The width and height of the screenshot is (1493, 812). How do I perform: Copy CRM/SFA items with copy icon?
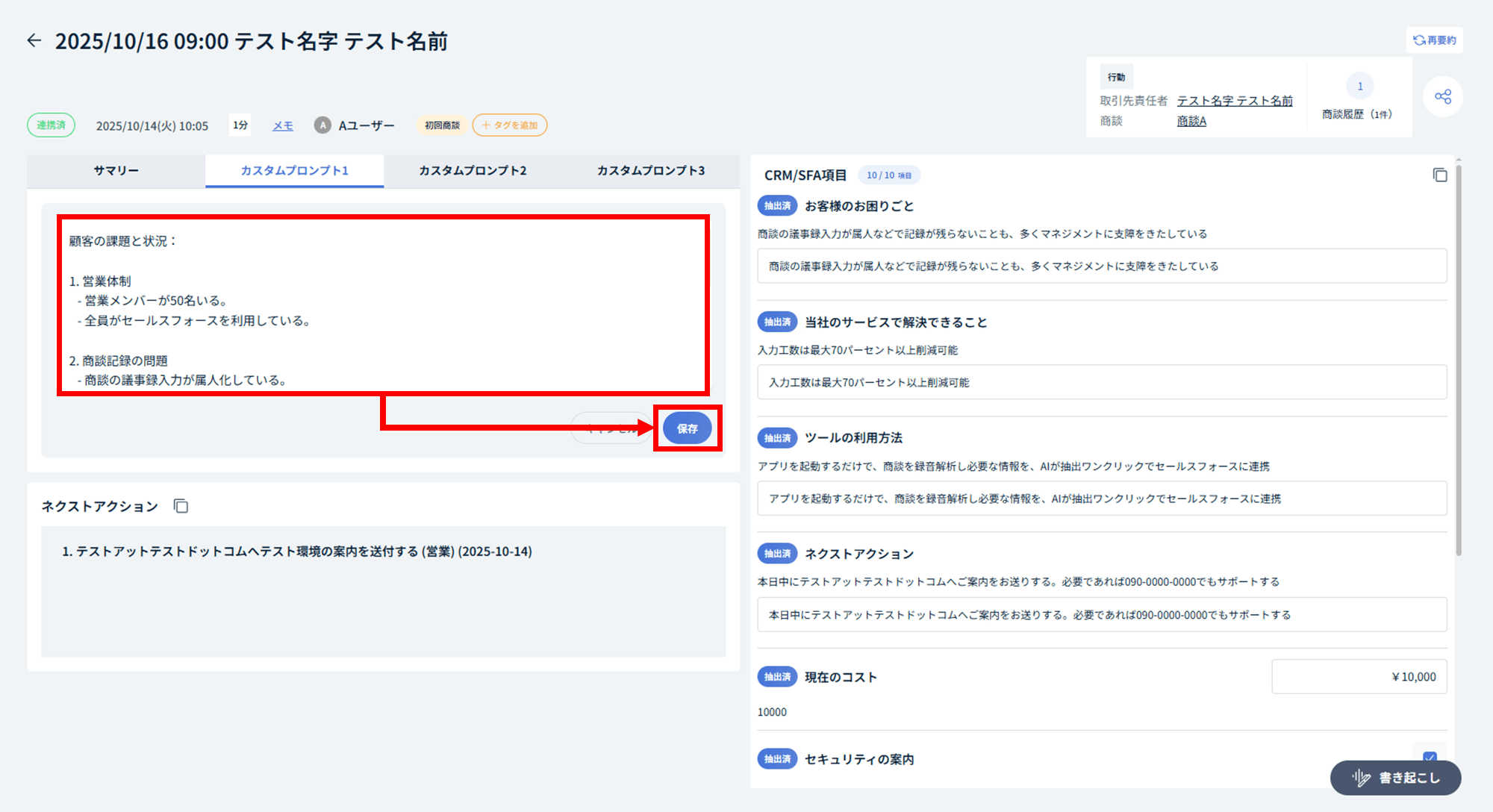(1439, 175)
